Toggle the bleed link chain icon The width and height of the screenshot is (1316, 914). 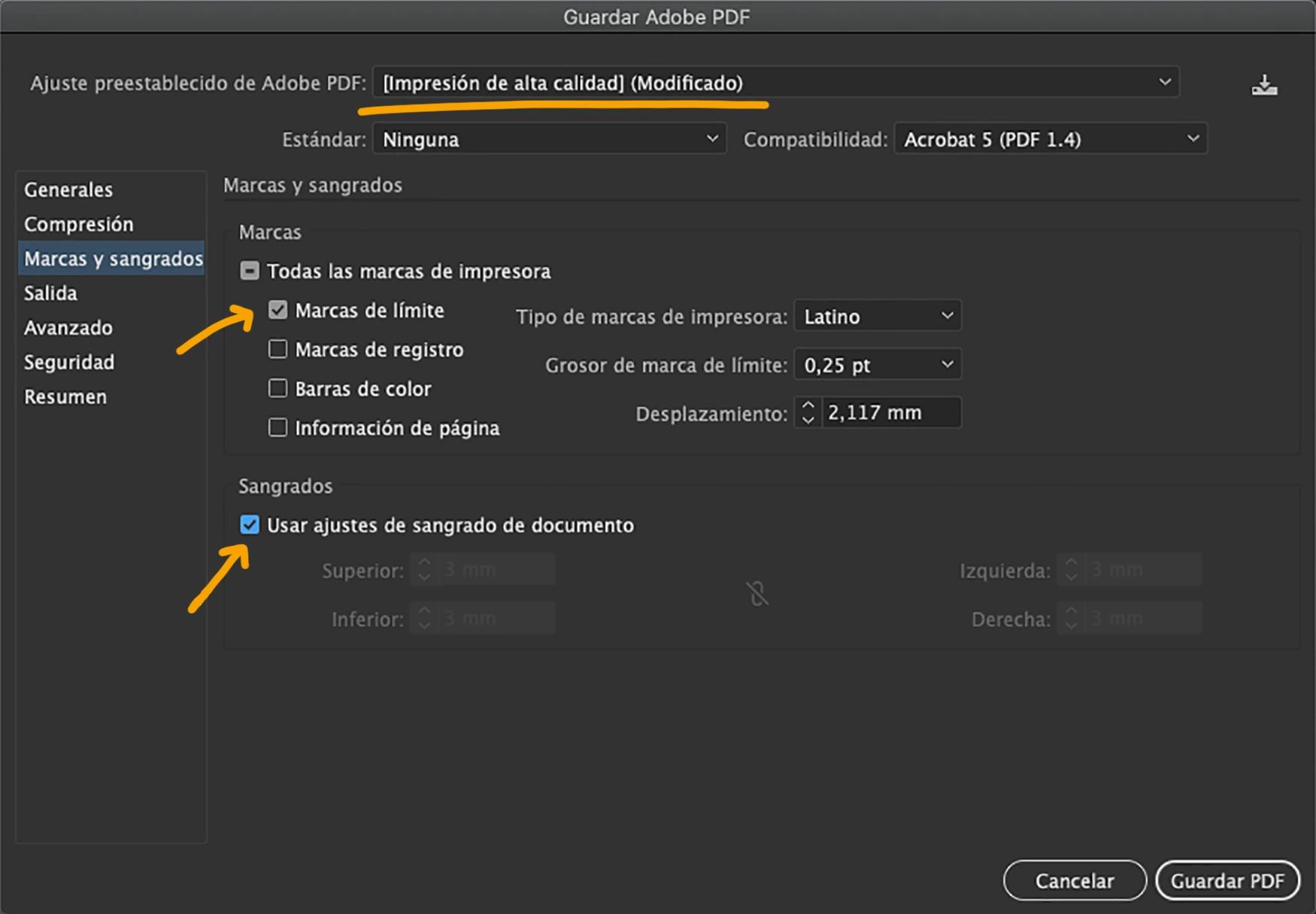(x=757, y=594)
